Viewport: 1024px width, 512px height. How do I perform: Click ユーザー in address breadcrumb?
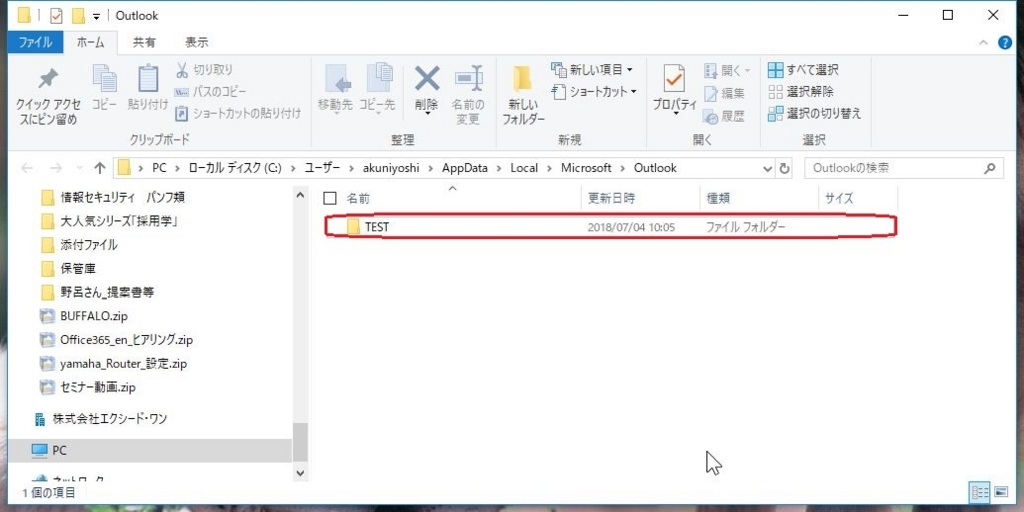point(322,168)
